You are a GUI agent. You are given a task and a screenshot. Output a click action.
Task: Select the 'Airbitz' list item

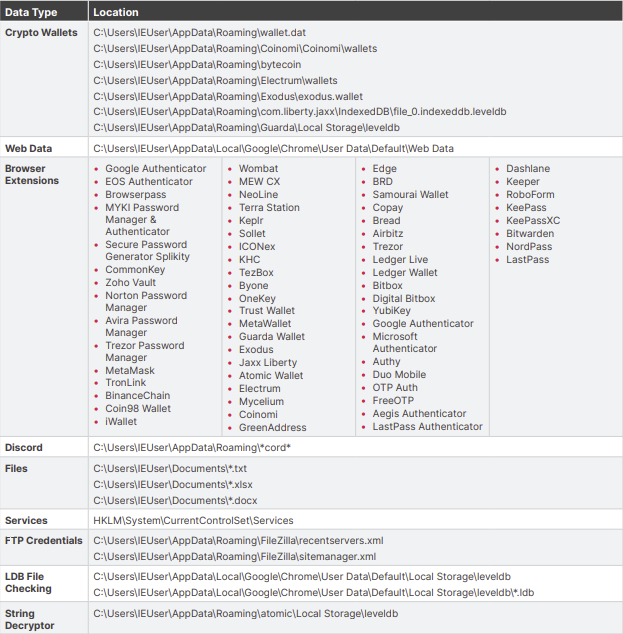coord(388,233)
